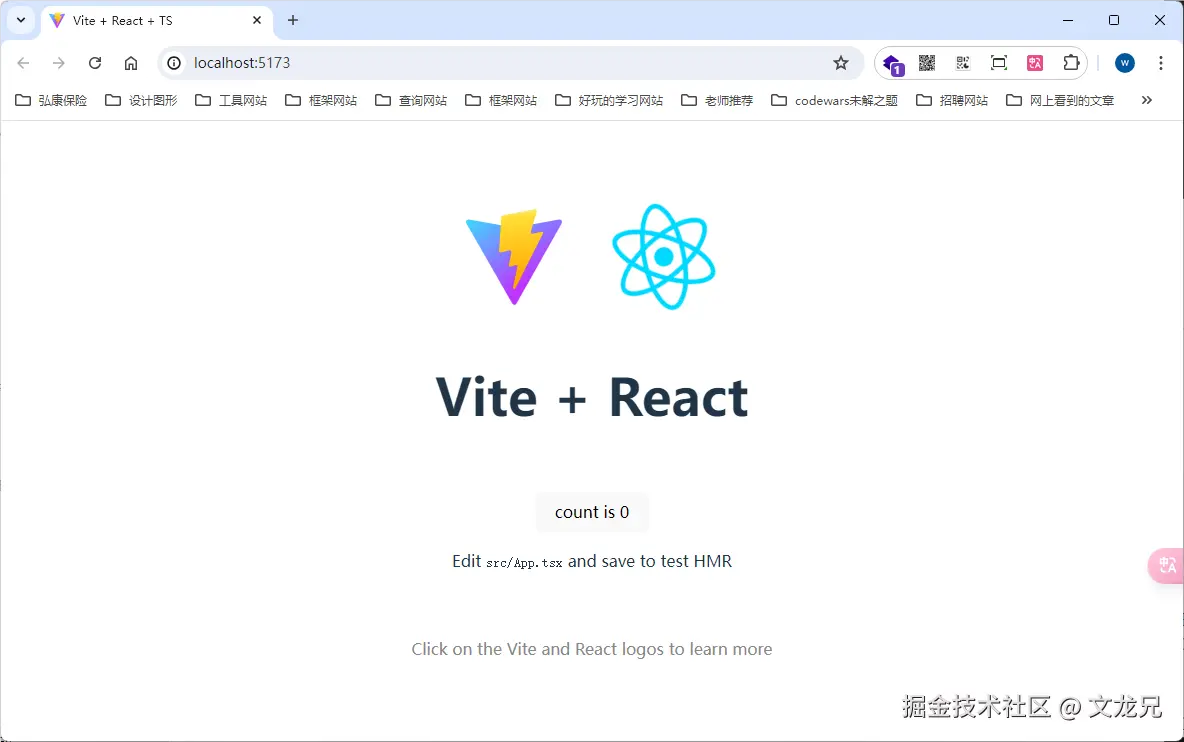The height and width of the screenshot is (742, 1184).
Task: Open the 设计图形 bookmark folder
Action: [x=141, y=100]
